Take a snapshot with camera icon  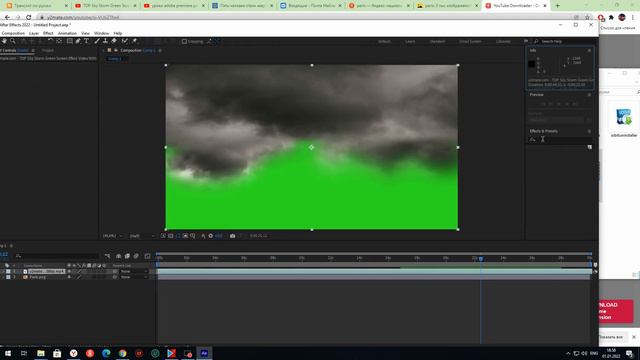pyautogui.click(x=232, y=236)
